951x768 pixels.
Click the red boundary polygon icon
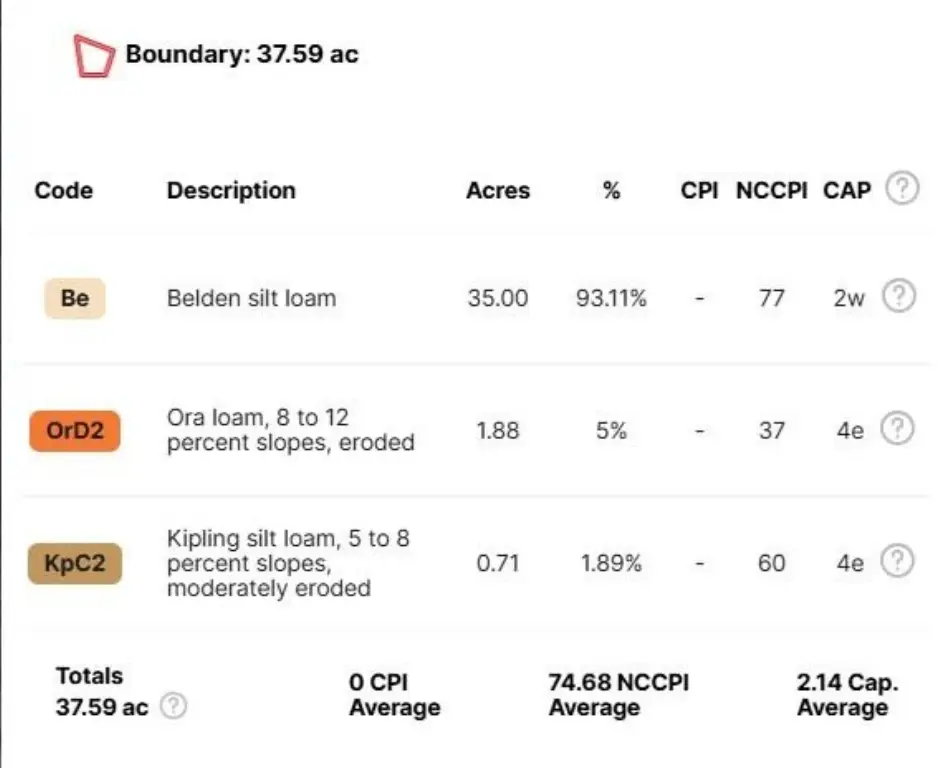coord(95,57)
